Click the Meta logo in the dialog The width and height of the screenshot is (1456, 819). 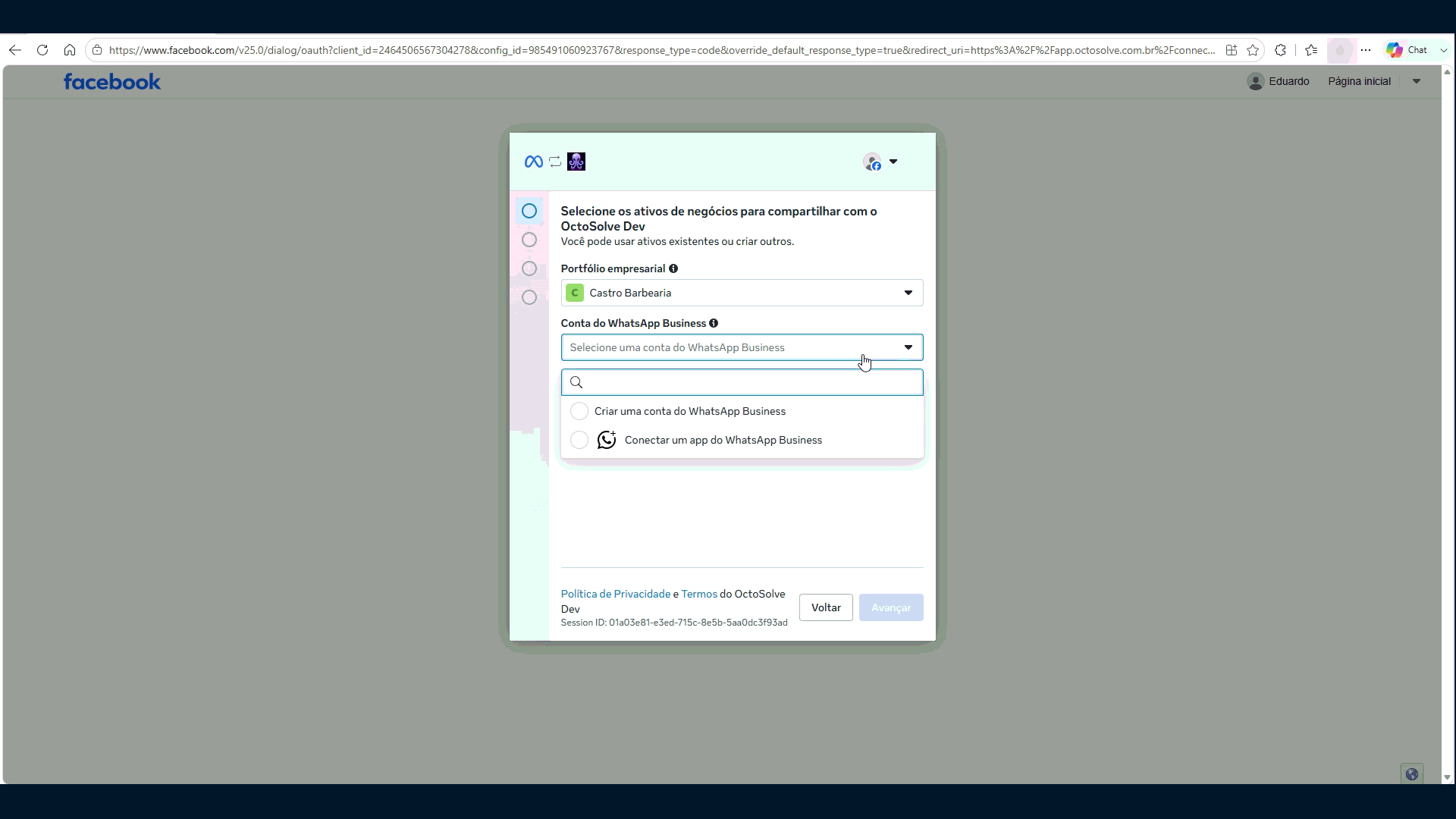534,162
